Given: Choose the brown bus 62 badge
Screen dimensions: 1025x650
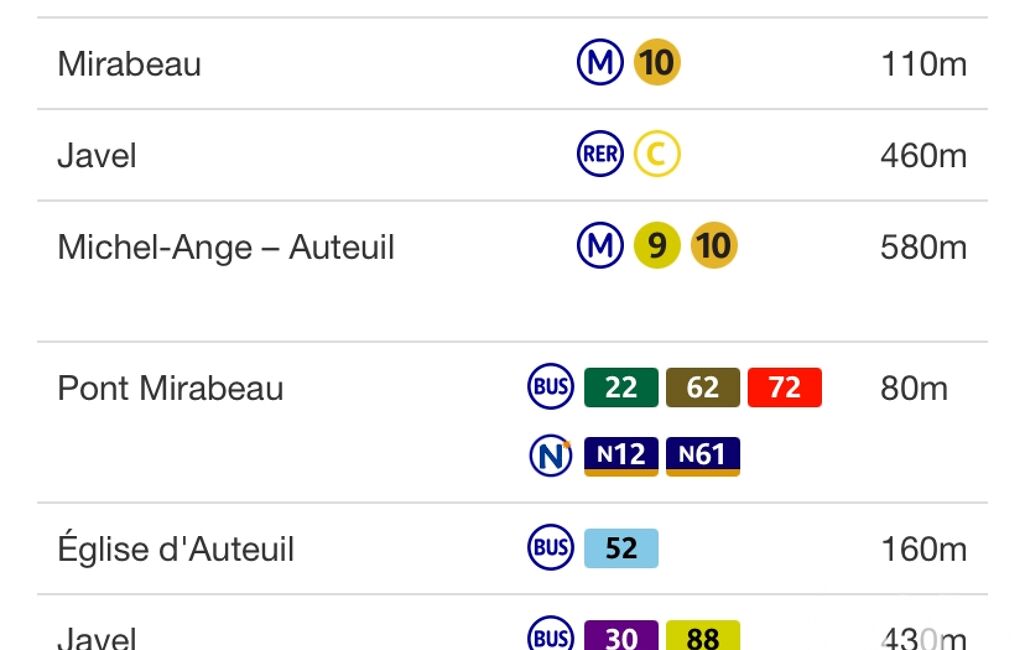Looking at the screenshot, I should coord(703,387).
